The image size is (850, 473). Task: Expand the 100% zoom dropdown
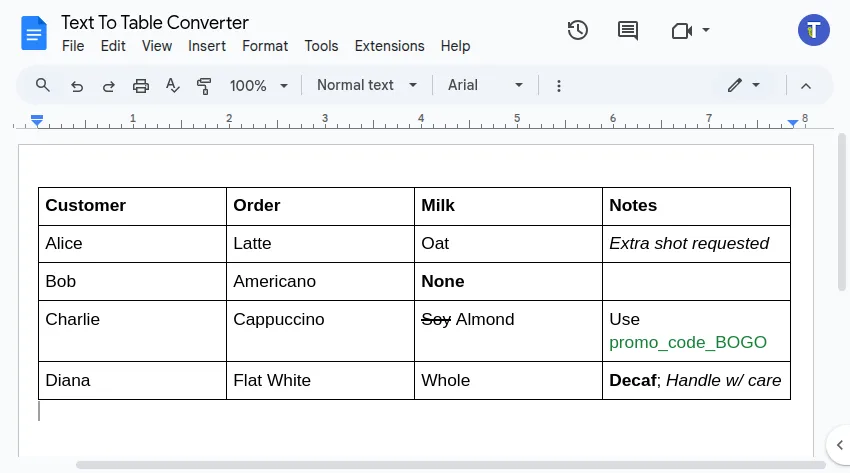pos(258,86)
